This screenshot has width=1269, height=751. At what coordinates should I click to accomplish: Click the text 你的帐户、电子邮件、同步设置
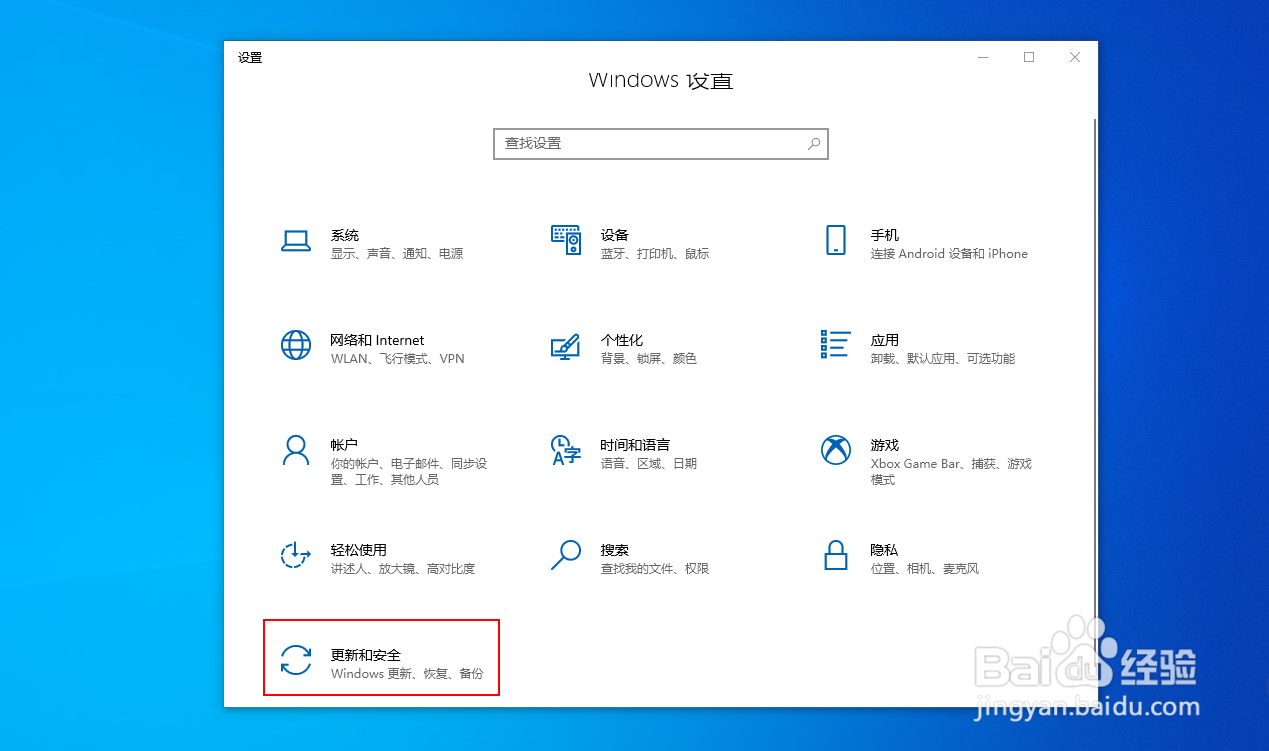tap(409, 472)
